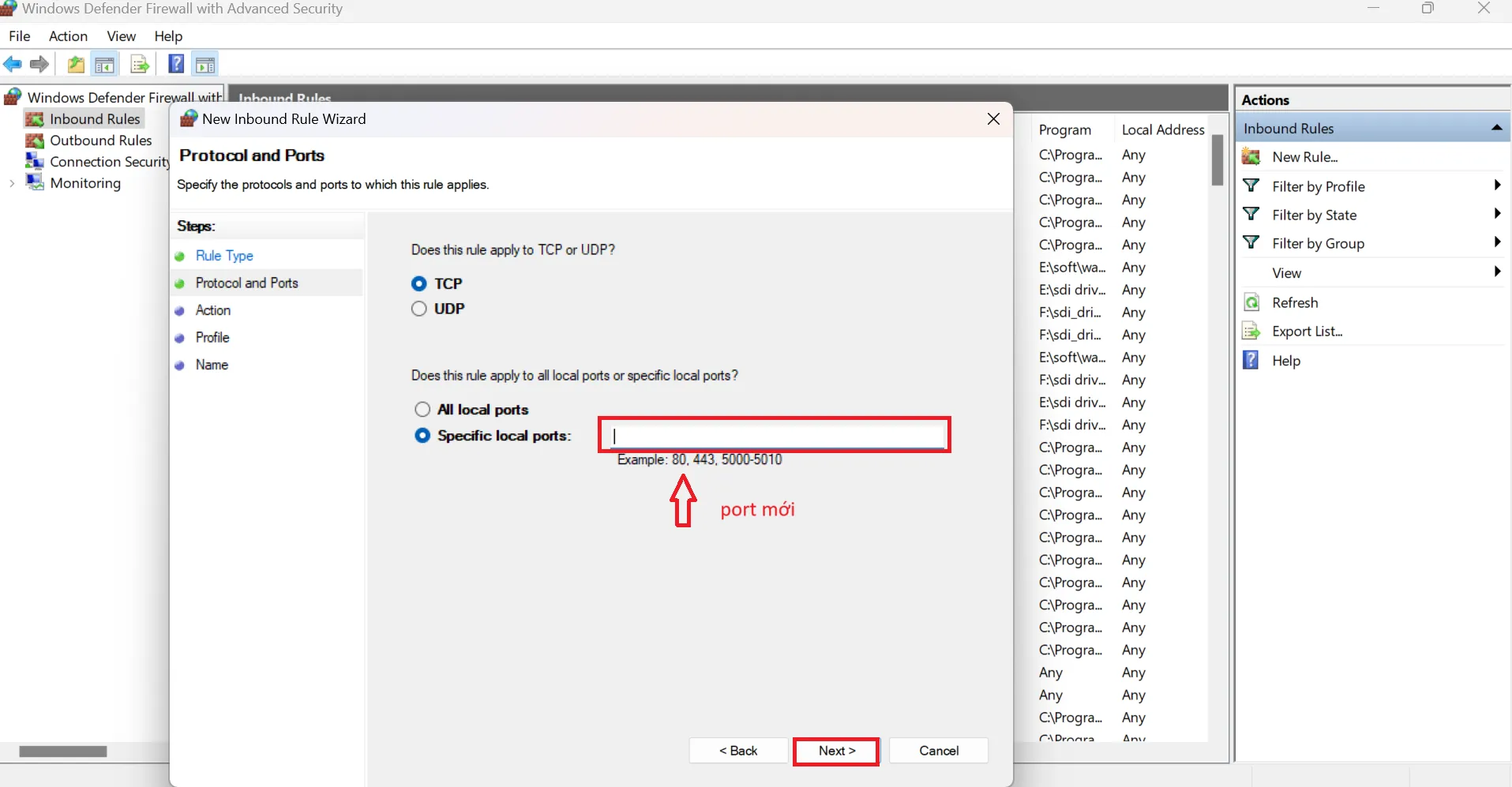
Task: Select the TCP radio button
Action: pos(419,283)
